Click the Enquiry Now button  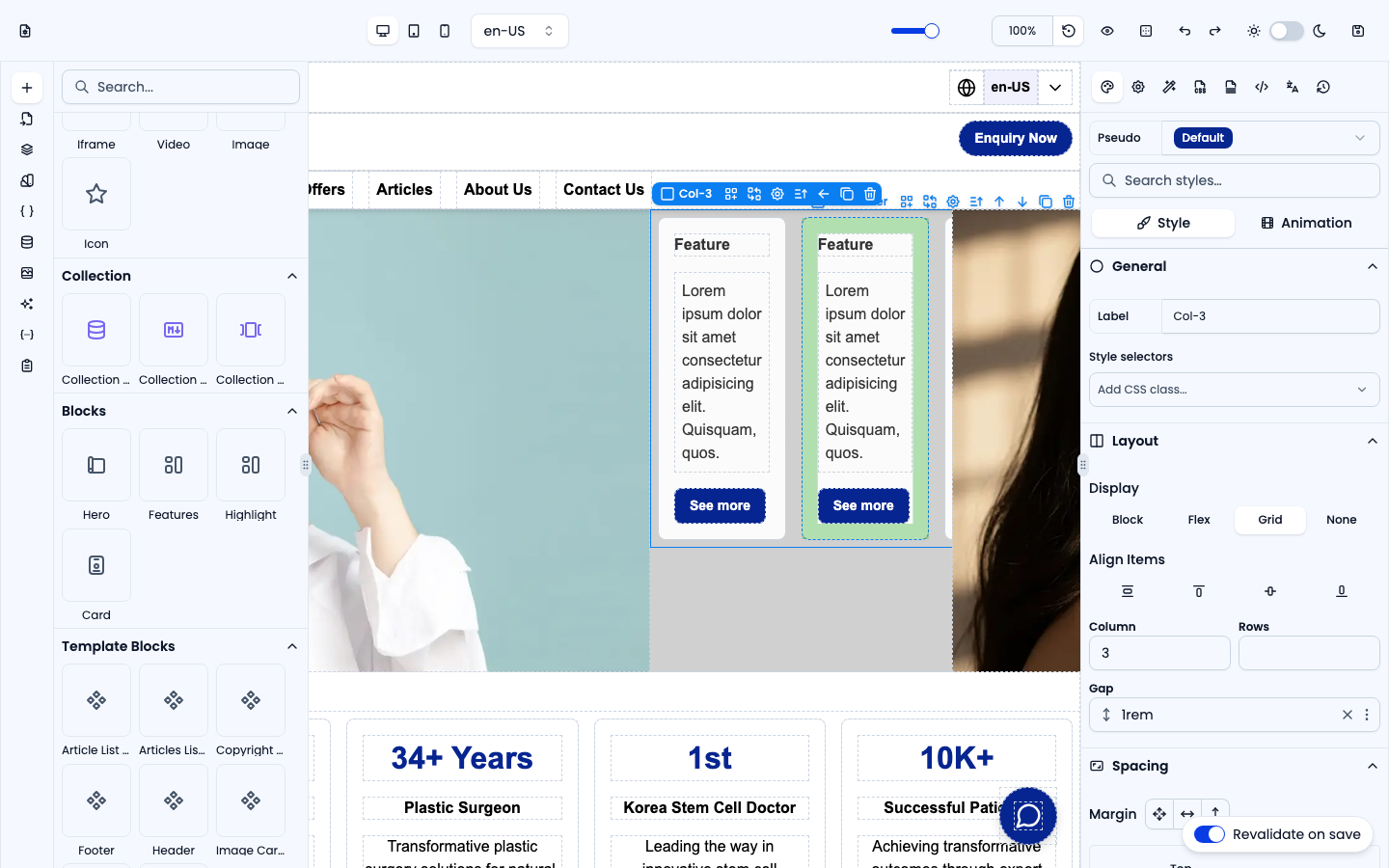tap(1016, 138)
